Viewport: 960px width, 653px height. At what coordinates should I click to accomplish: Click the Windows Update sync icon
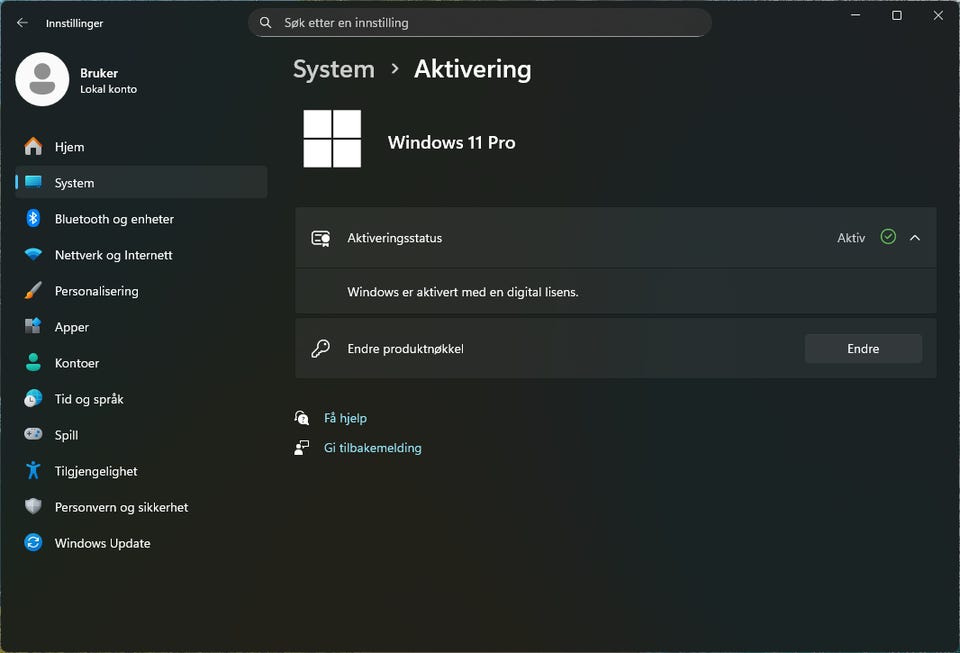34,543
